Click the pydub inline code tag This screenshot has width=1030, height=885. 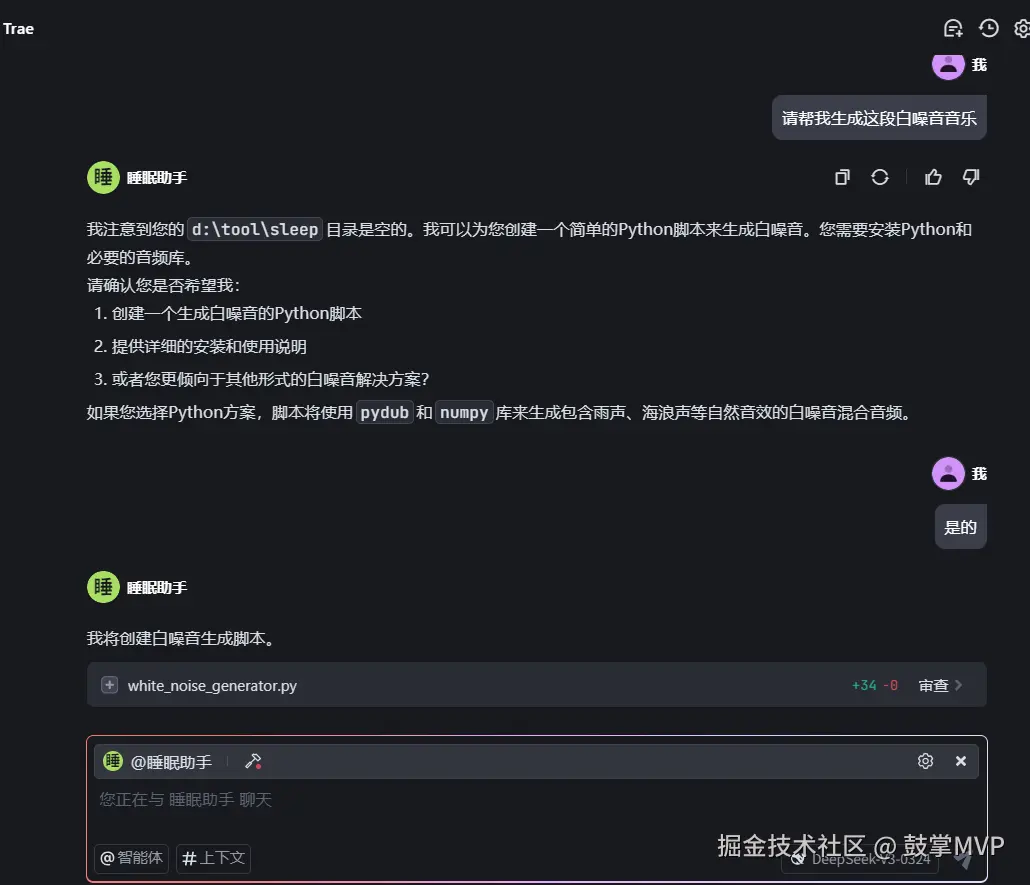click(384, 412)
